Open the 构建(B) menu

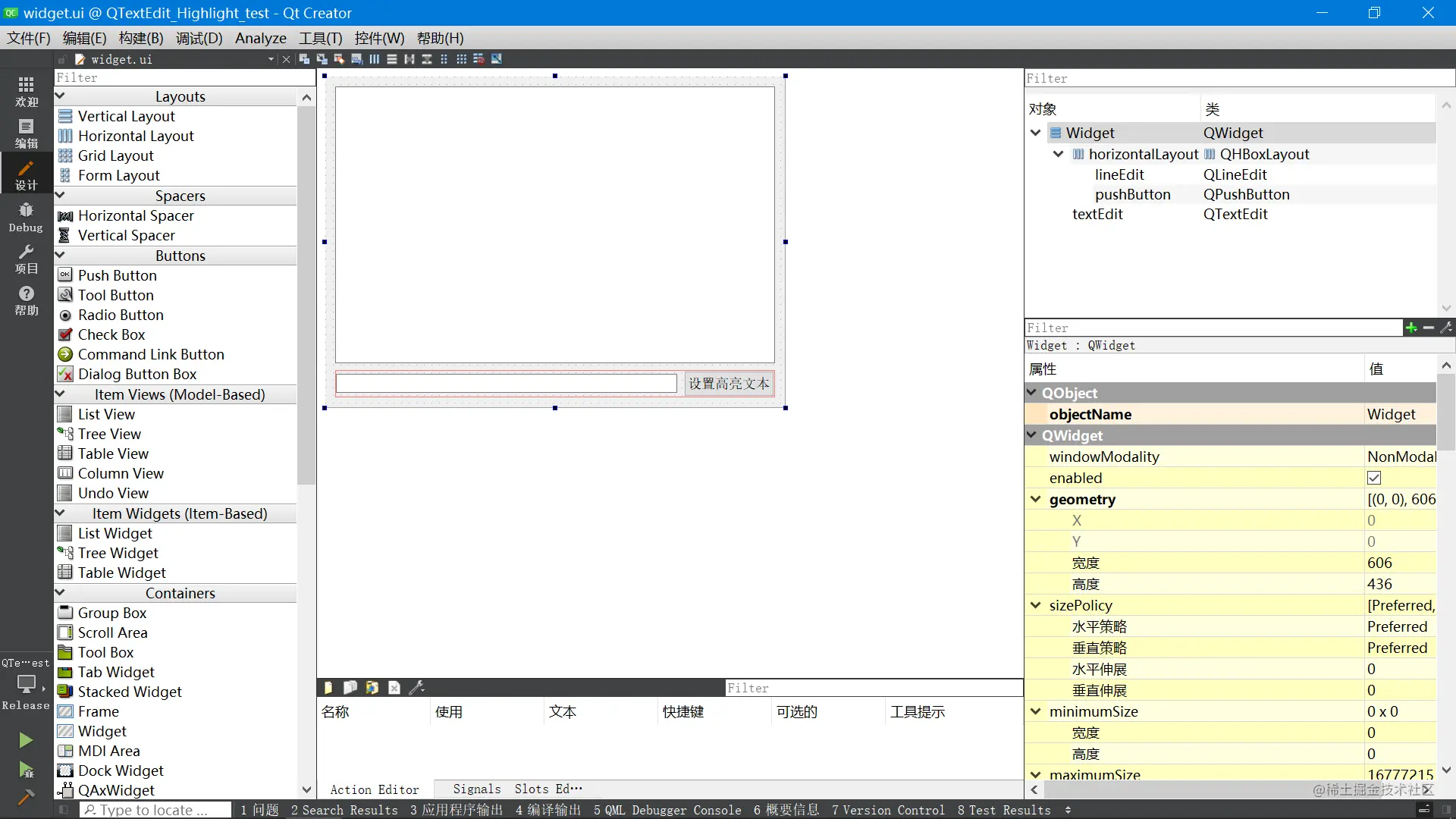(x=141, y=38)
